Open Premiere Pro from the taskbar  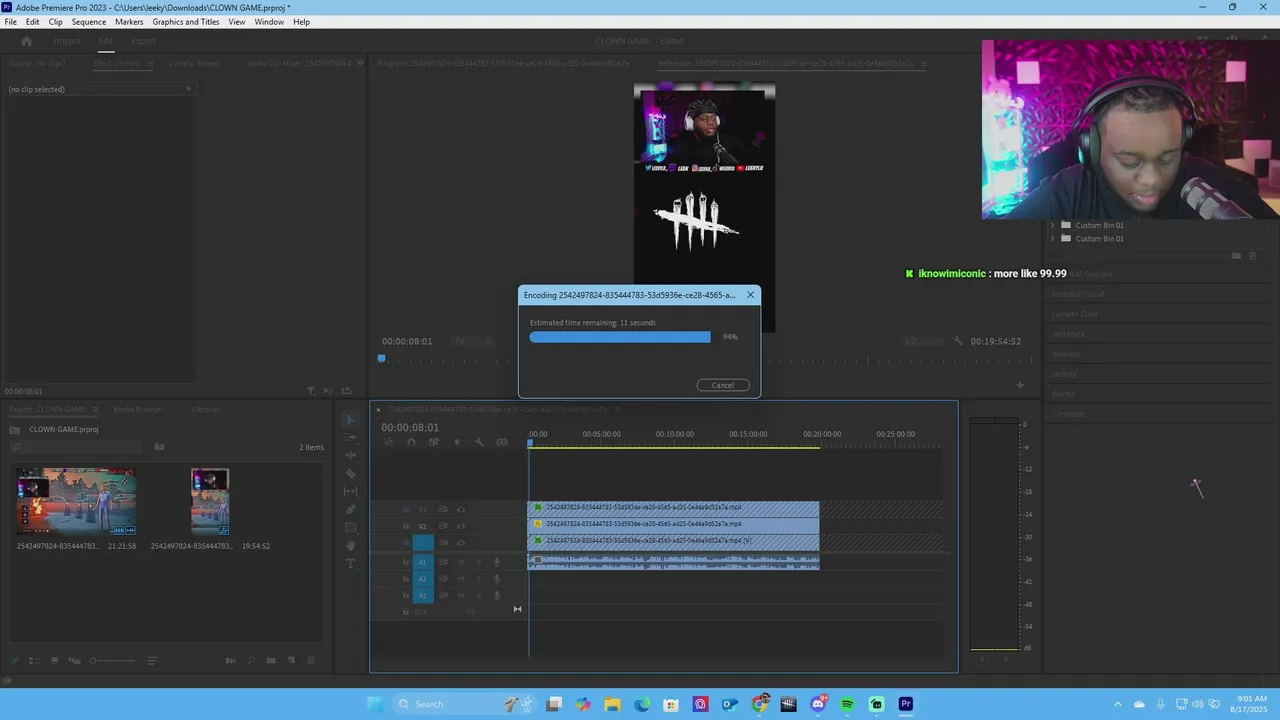906,704
